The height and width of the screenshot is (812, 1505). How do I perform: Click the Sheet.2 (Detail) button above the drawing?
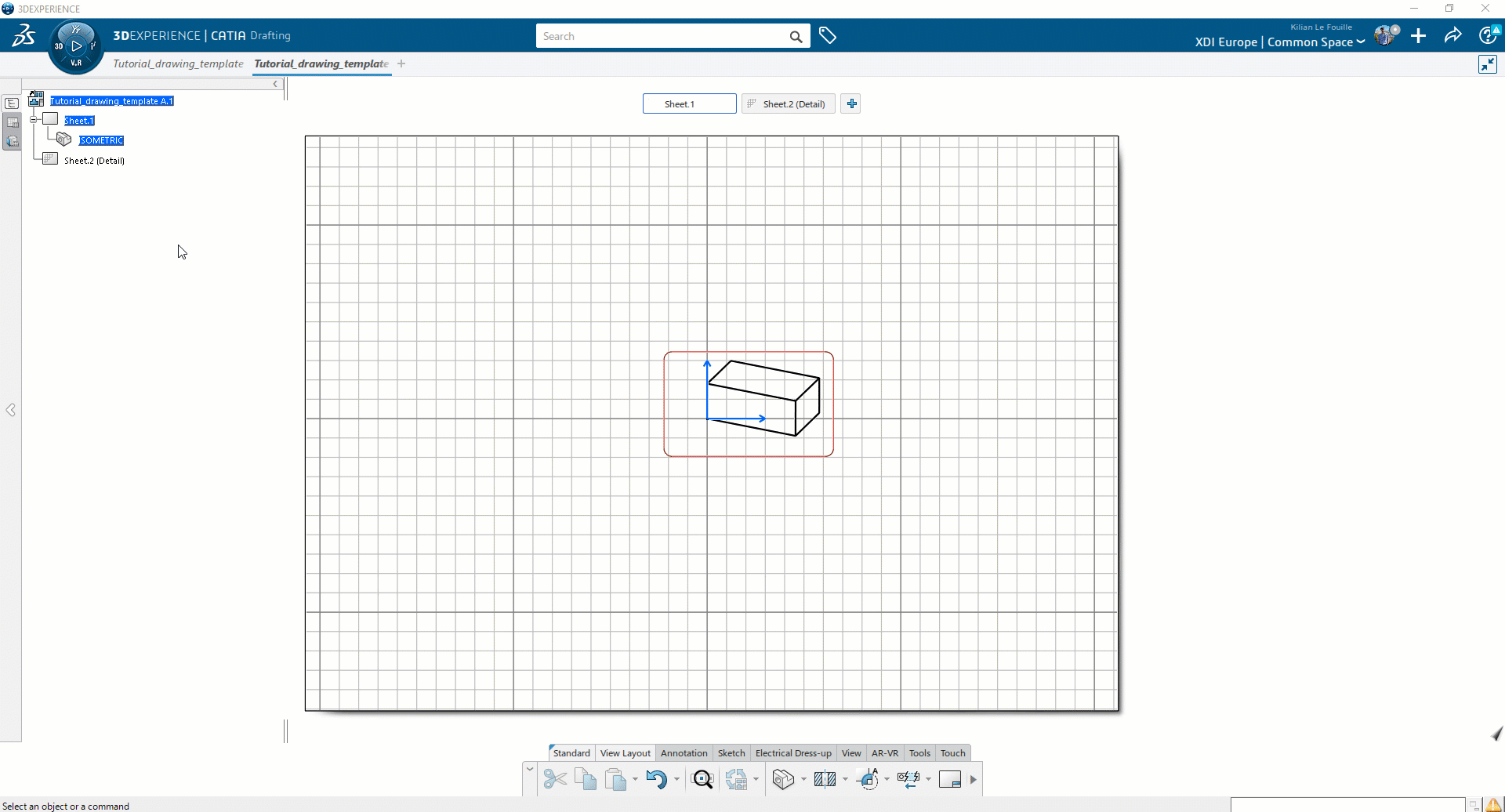click(787, 103)
